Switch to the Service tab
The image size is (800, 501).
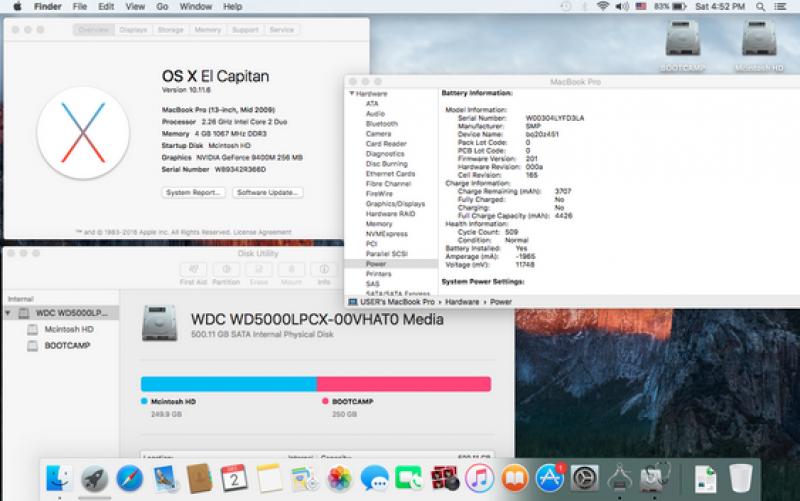pos(282,30)
